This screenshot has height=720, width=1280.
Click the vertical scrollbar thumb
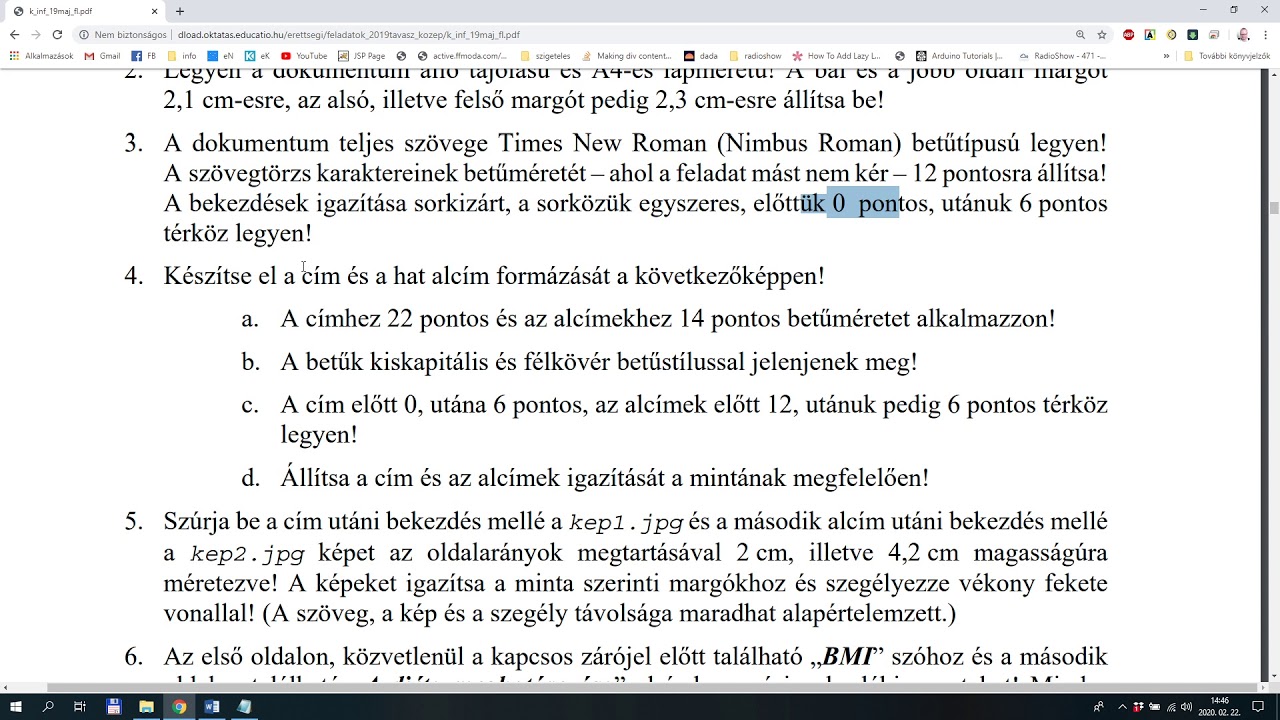(1274, 208)
